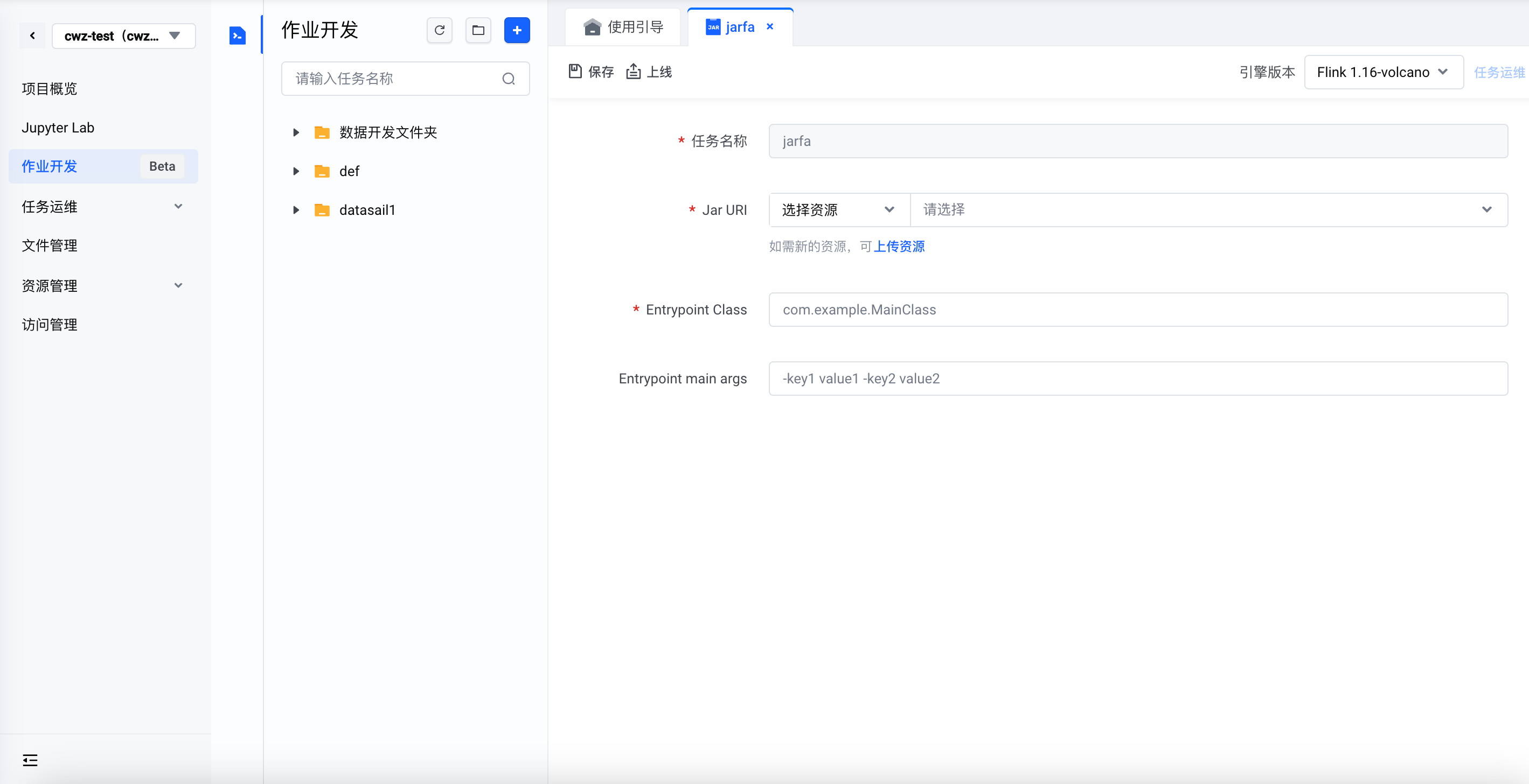The height and width of the screenshot is (784, 1529).
Task: Expand the 资源管理 sidebar chevron
Action: tap(178, 285)
